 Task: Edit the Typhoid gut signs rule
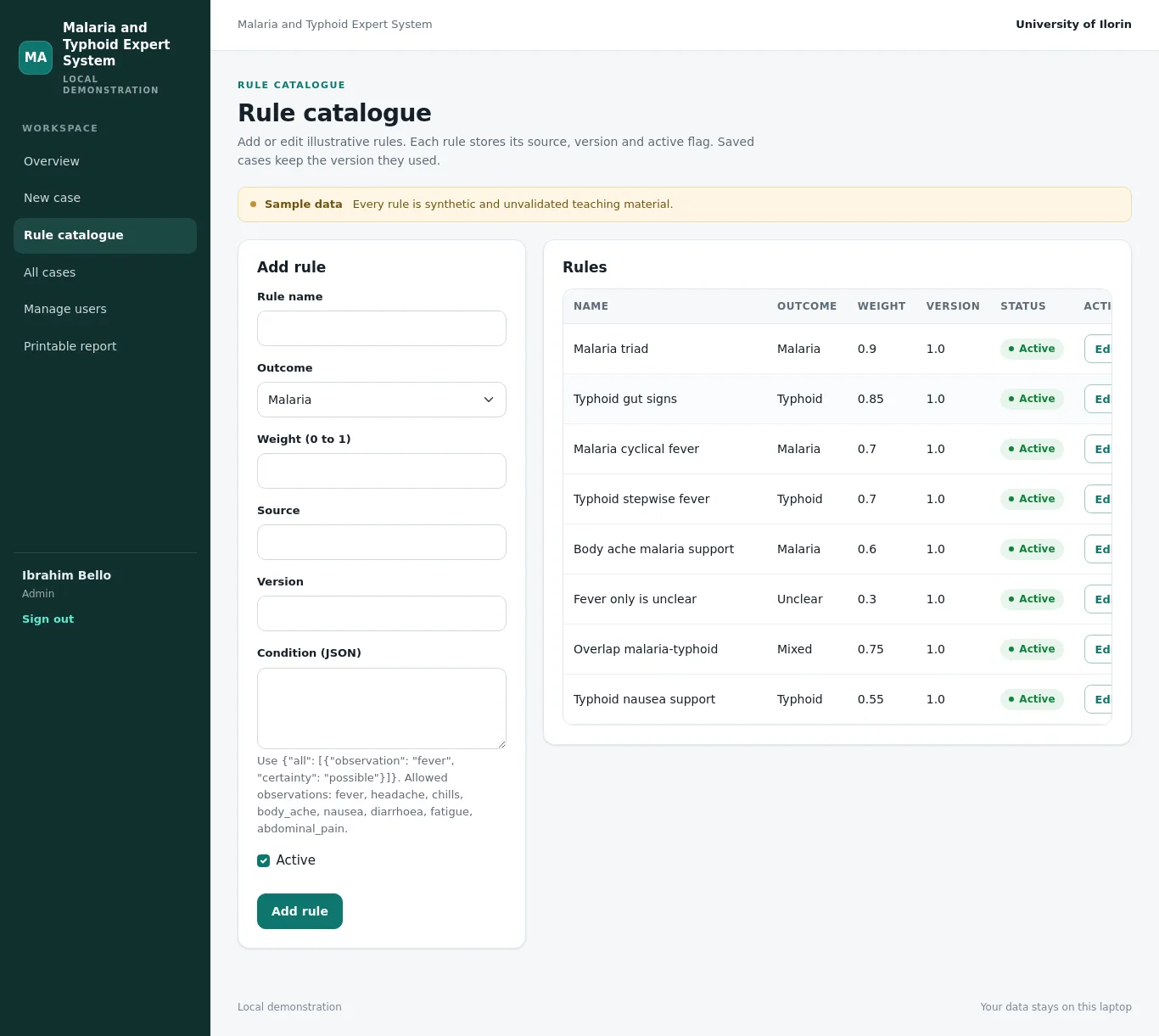tap(1099, 399)
